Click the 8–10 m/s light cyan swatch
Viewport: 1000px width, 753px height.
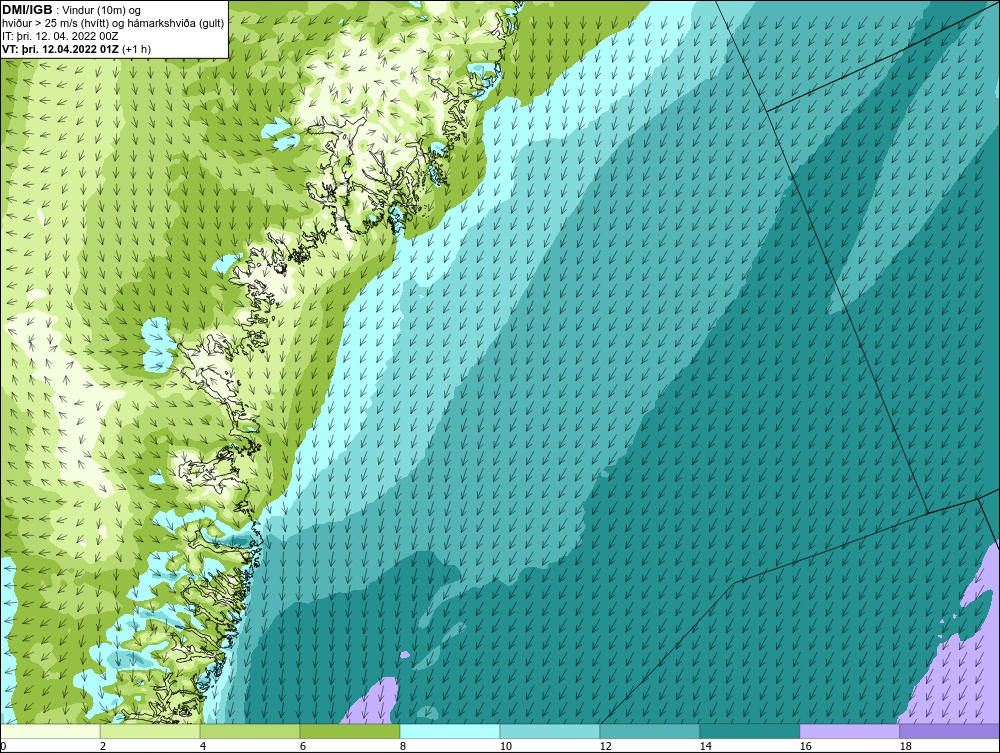click(450, 731)
